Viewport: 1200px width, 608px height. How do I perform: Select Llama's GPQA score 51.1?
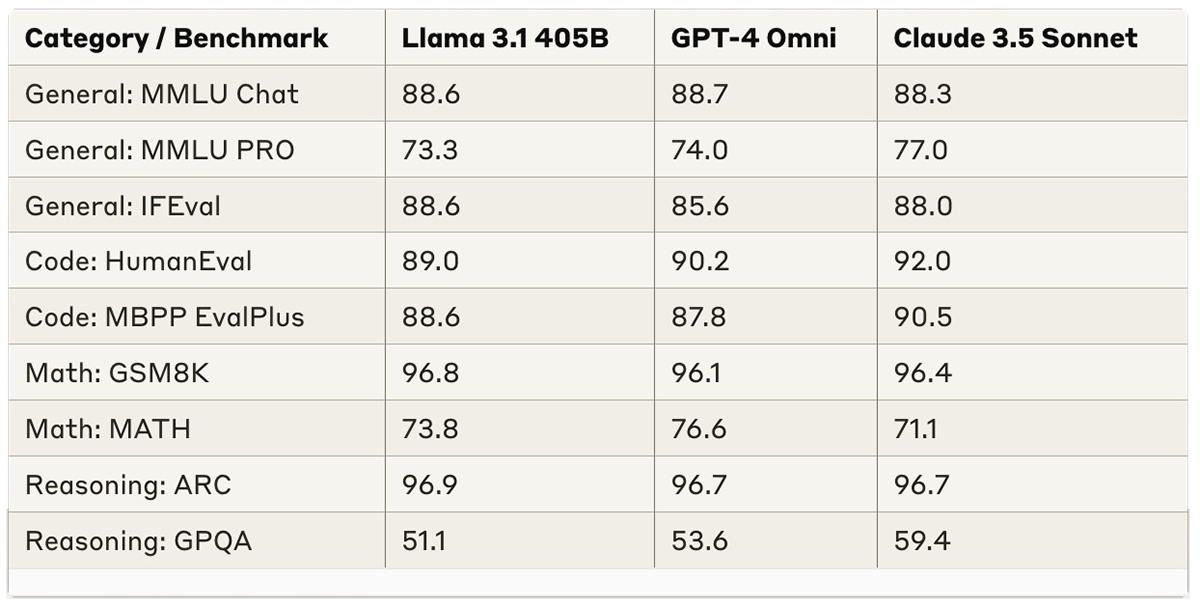[424, 542]
